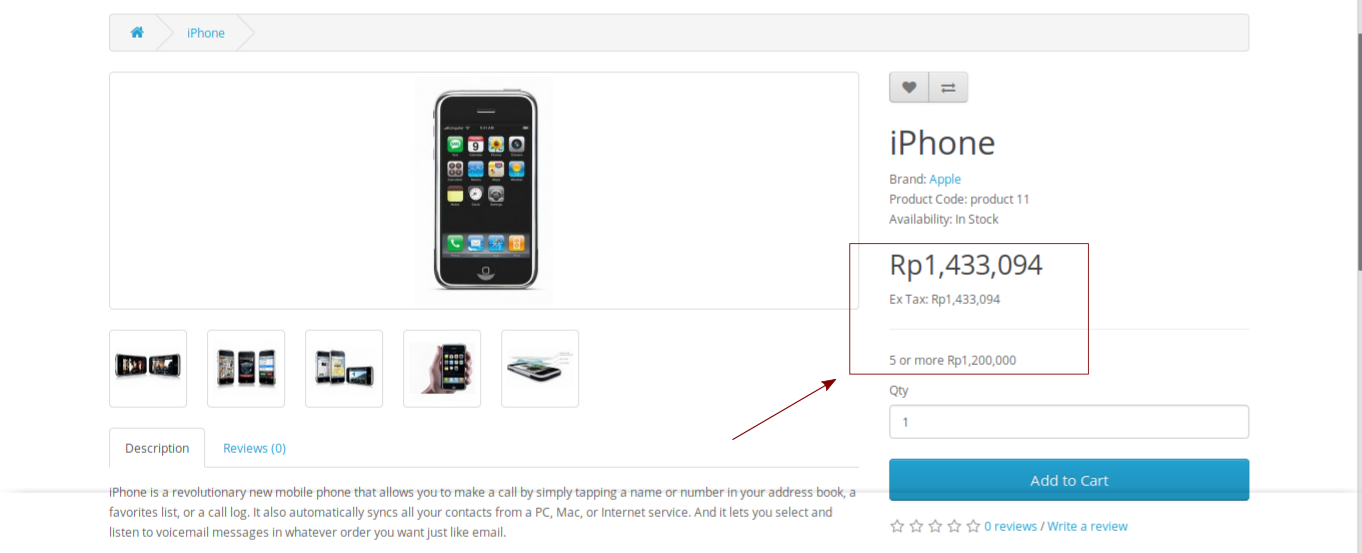Rate with the first star icon
Viewport: 1362px width, 553px height.
tap(897, 526)
